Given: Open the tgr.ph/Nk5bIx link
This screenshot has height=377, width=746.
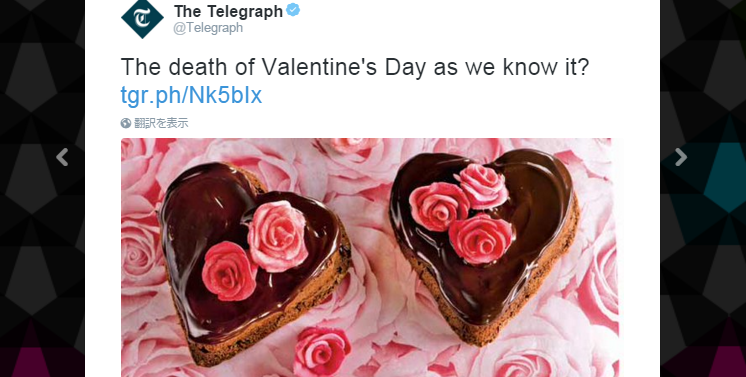Looking at the screenshot, I should point(191,95).
